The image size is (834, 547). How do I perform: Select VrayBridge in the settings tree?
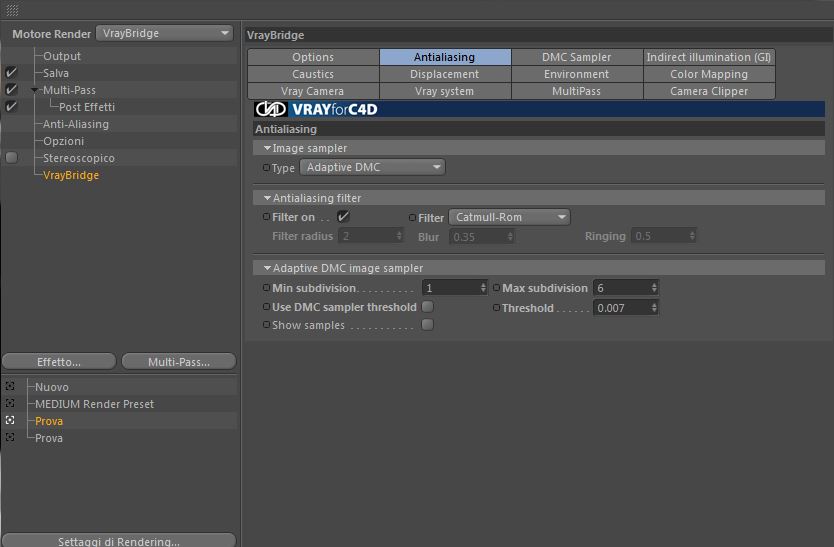71,175
